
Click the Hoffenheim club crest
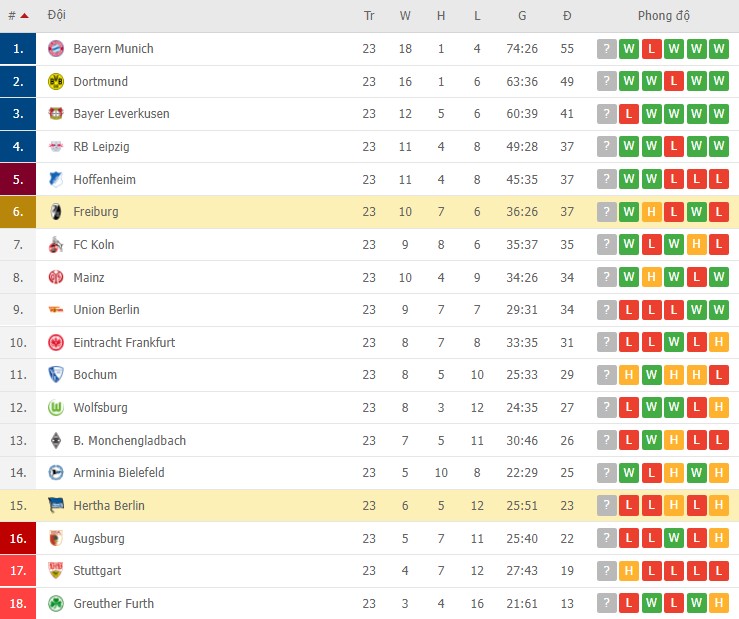coord(56,180)
